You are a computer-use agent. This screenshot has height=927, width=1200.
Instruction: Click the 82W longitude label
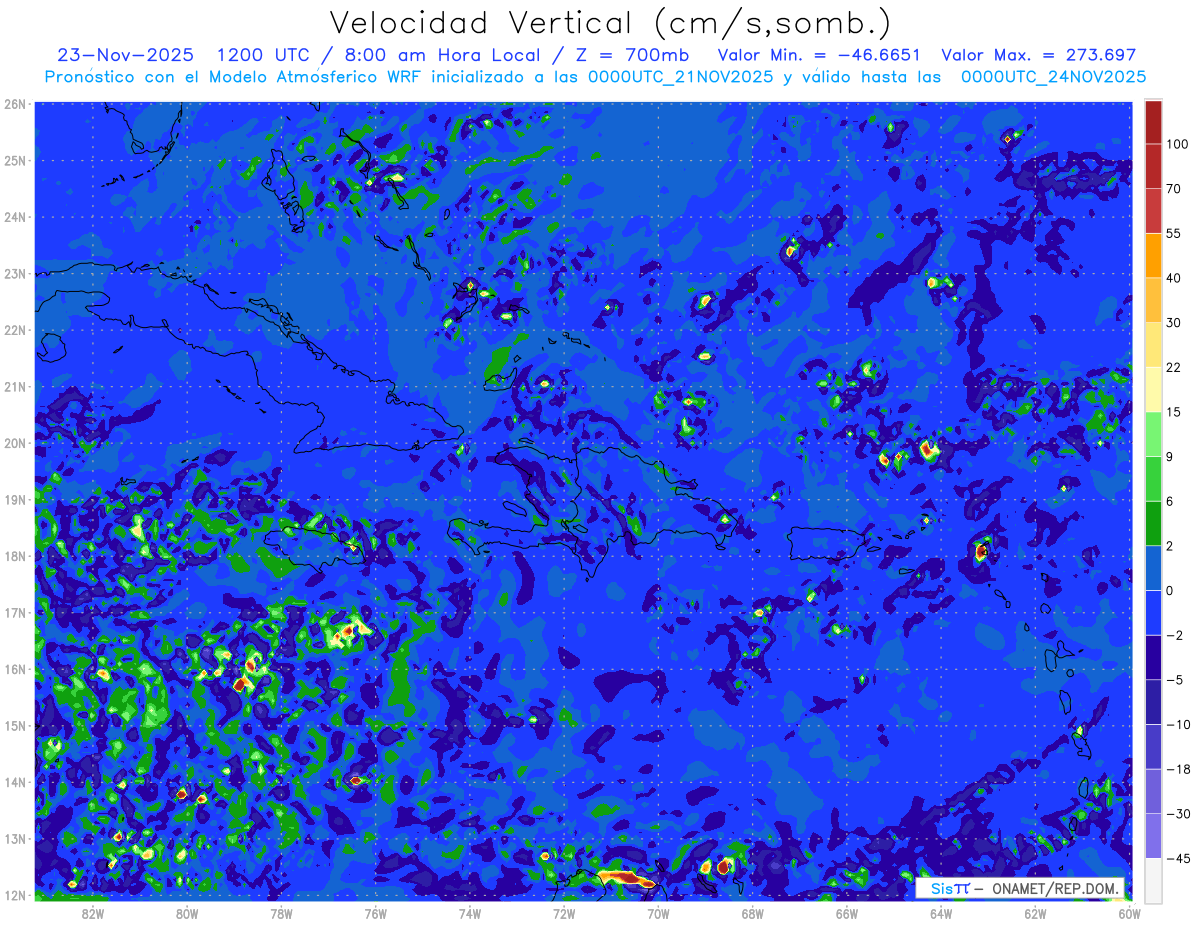(93, 913)
